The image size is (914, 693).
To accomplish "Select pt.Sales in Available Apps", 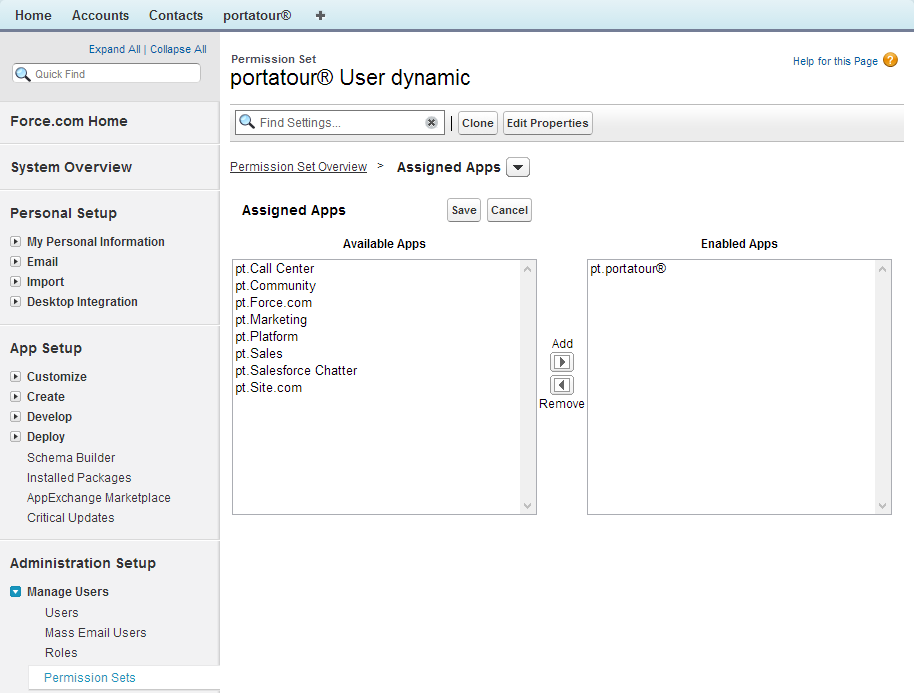I will [259, 353].
